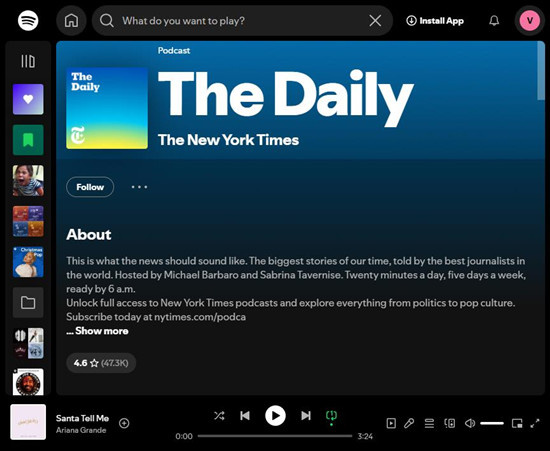Skip to next track
The width and height of the screenshot is (550, 451).
306,416
